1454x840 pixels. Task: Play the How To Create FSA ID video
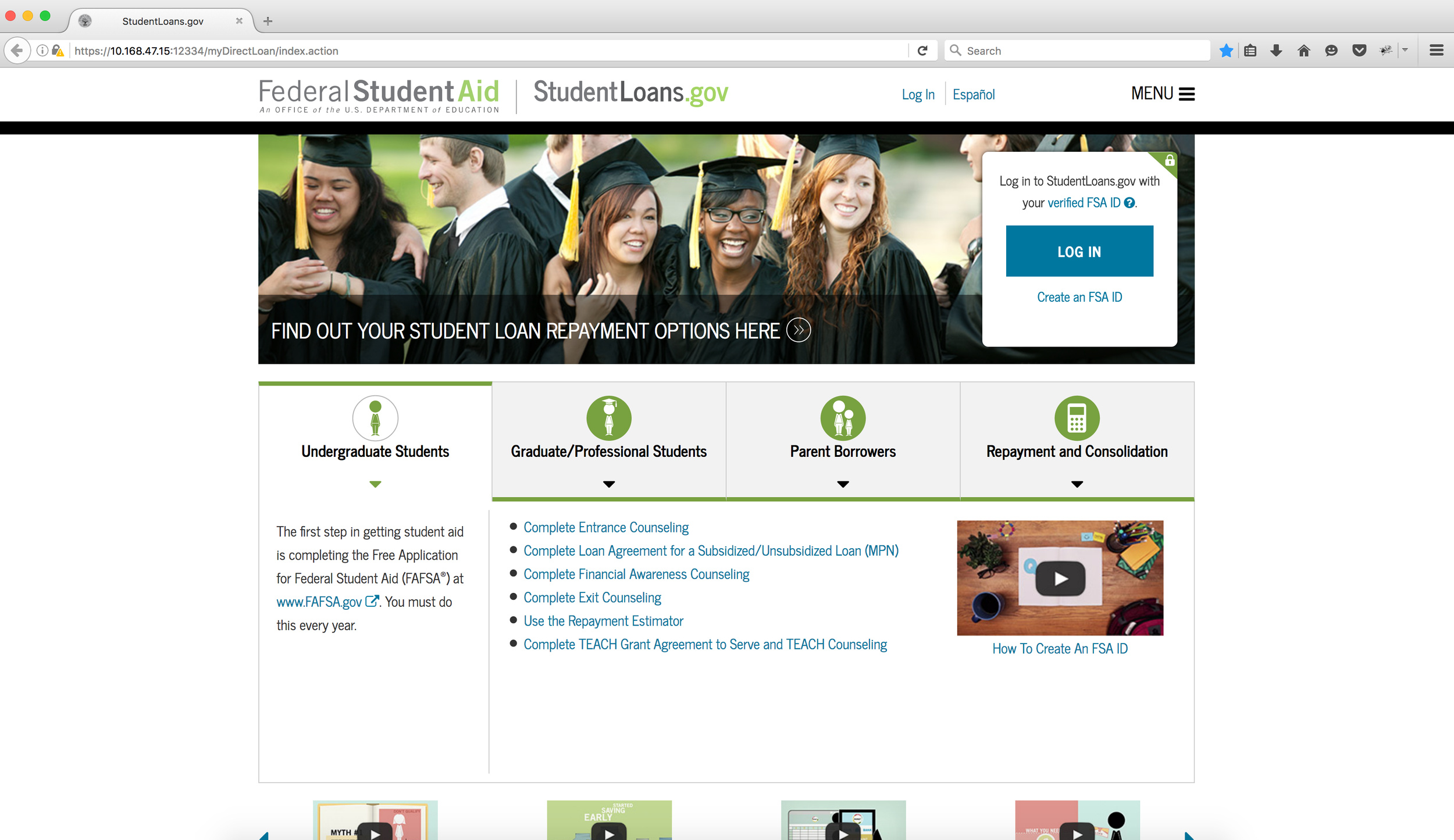point(1060,578)
